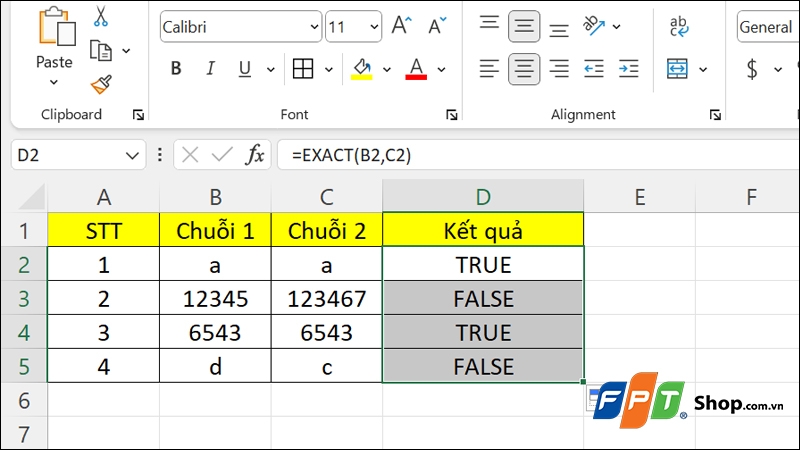This screenshot has width=800, height=450.
Task: Cut selection with the scissors icon
Action: click(101, 16)
